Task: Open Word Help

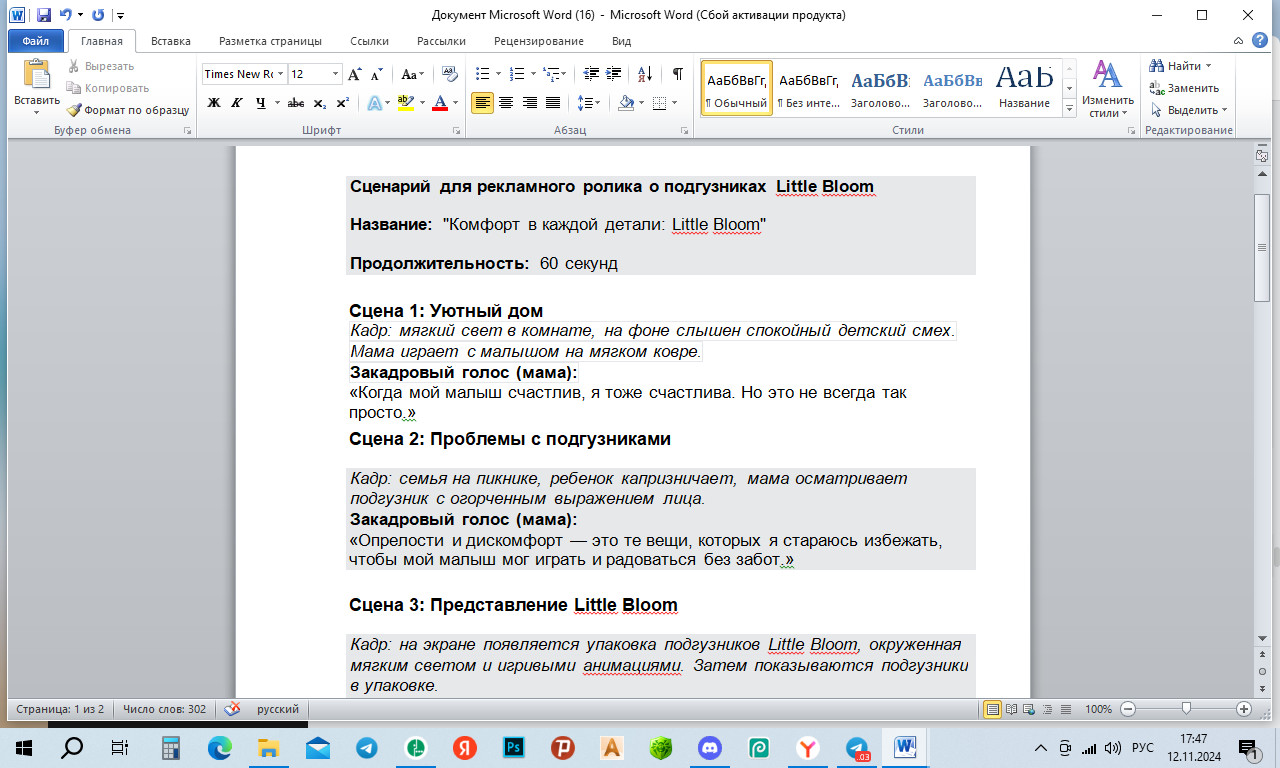Action: tap(1261, 41)
